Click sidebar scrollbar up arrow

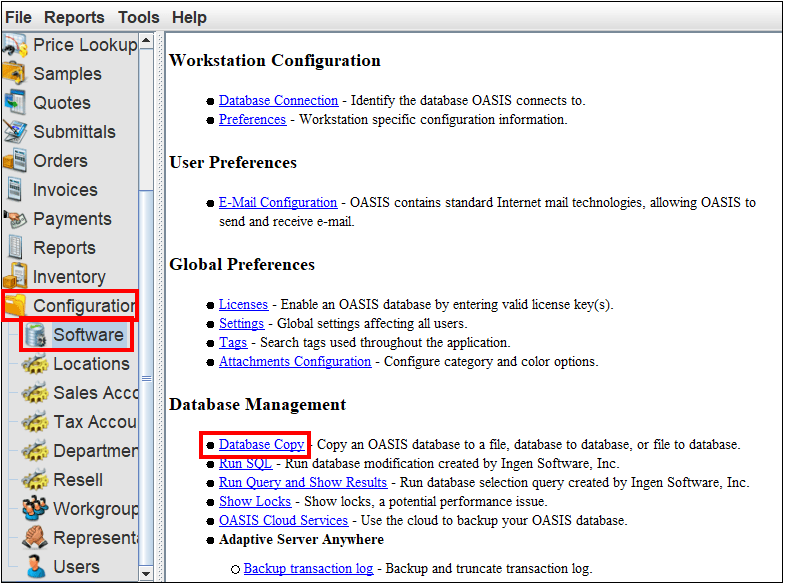(x=146, y=41)
